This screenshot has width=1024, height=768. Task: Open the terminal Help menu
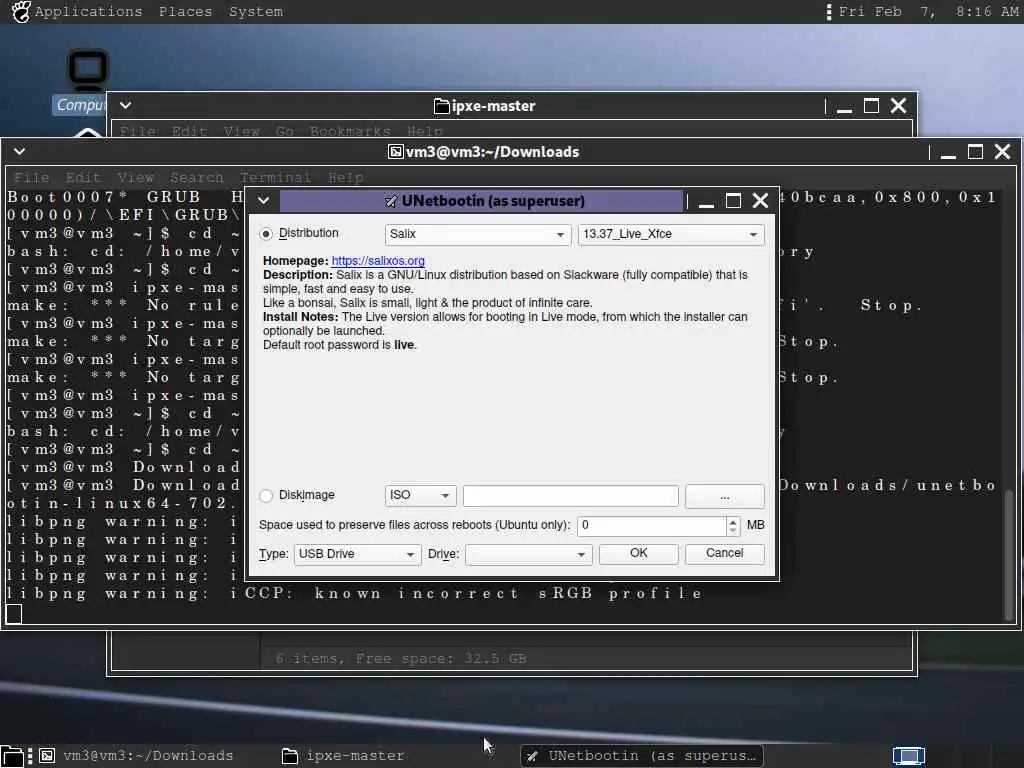(345, 178)
